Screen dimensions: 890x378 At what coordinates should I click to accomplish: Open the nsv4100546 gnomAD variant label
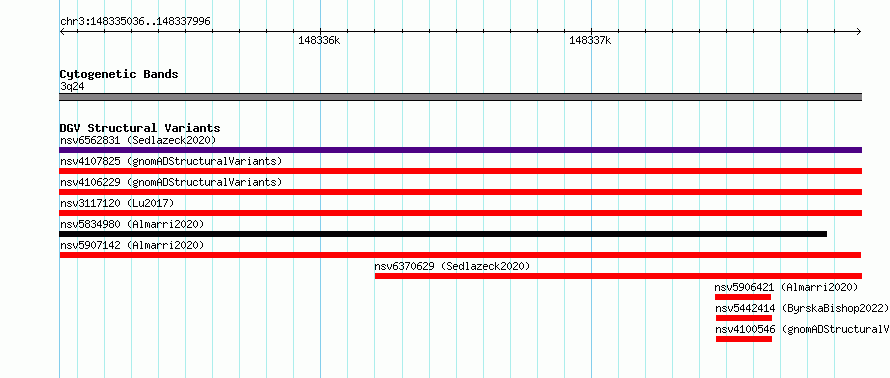coord(802,329)
